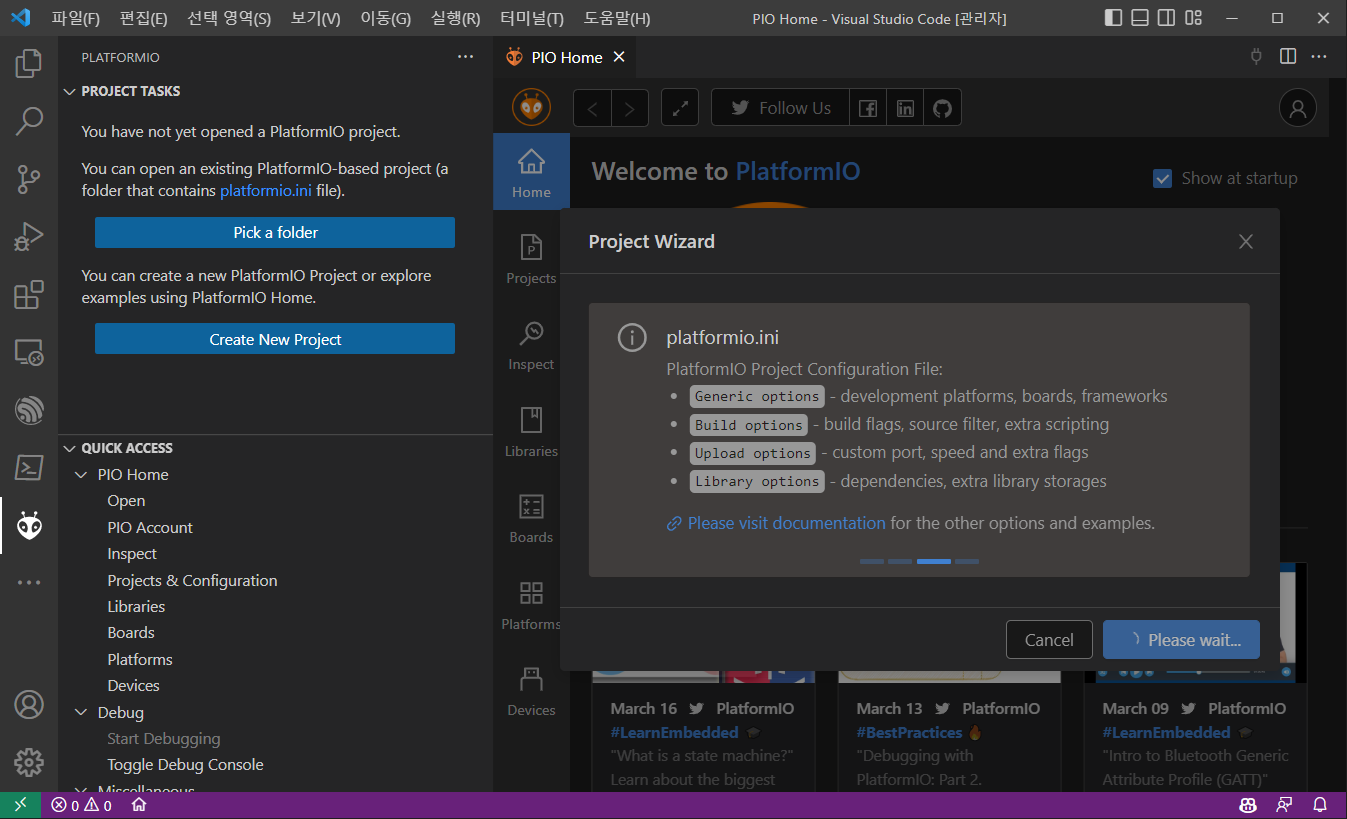Open the Accounts icon in activity bar
Viewport: 1347px width, 819px height.
[29, 705]
